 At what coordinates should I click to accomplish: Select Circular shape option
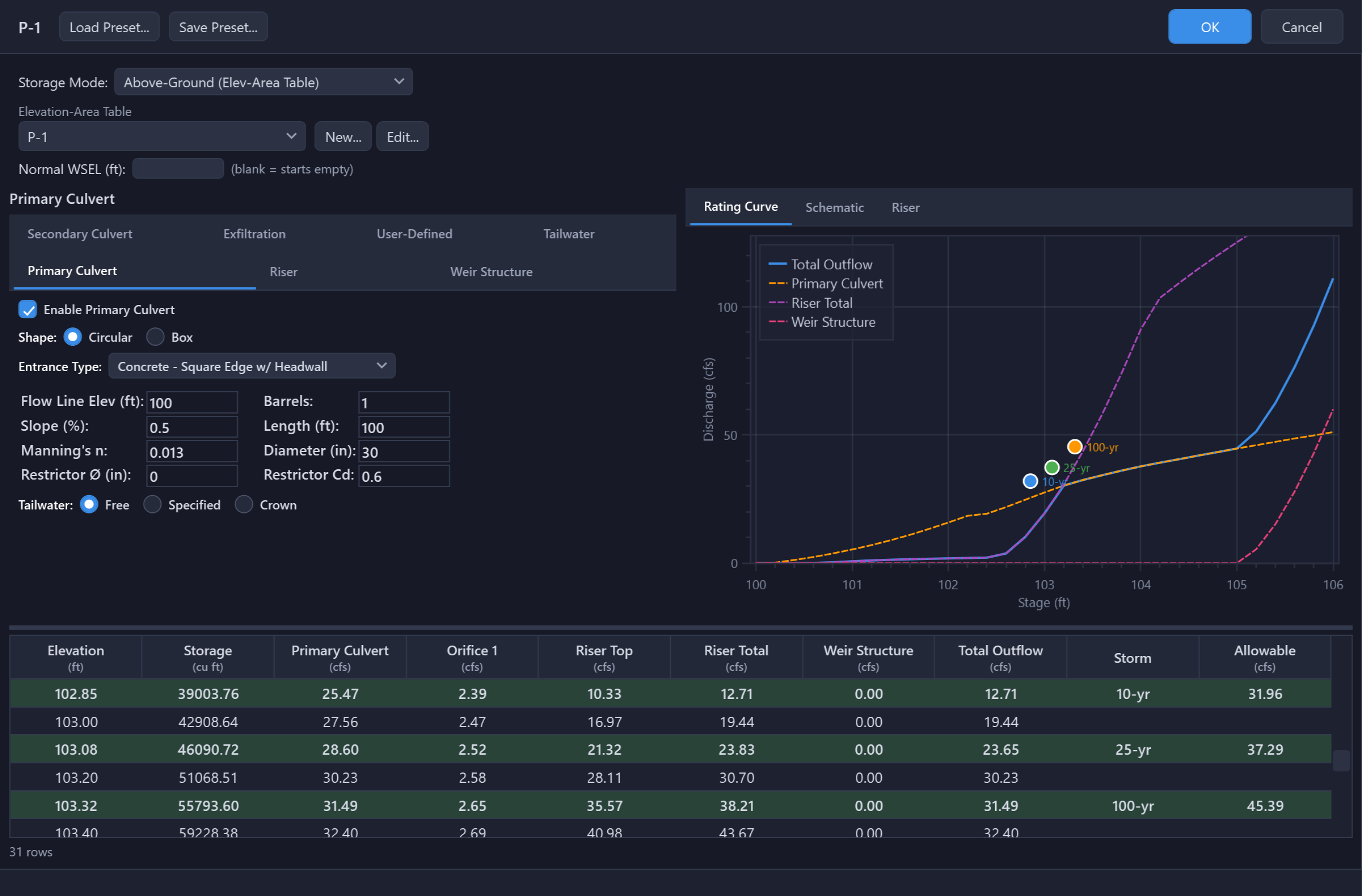[73, 337]
